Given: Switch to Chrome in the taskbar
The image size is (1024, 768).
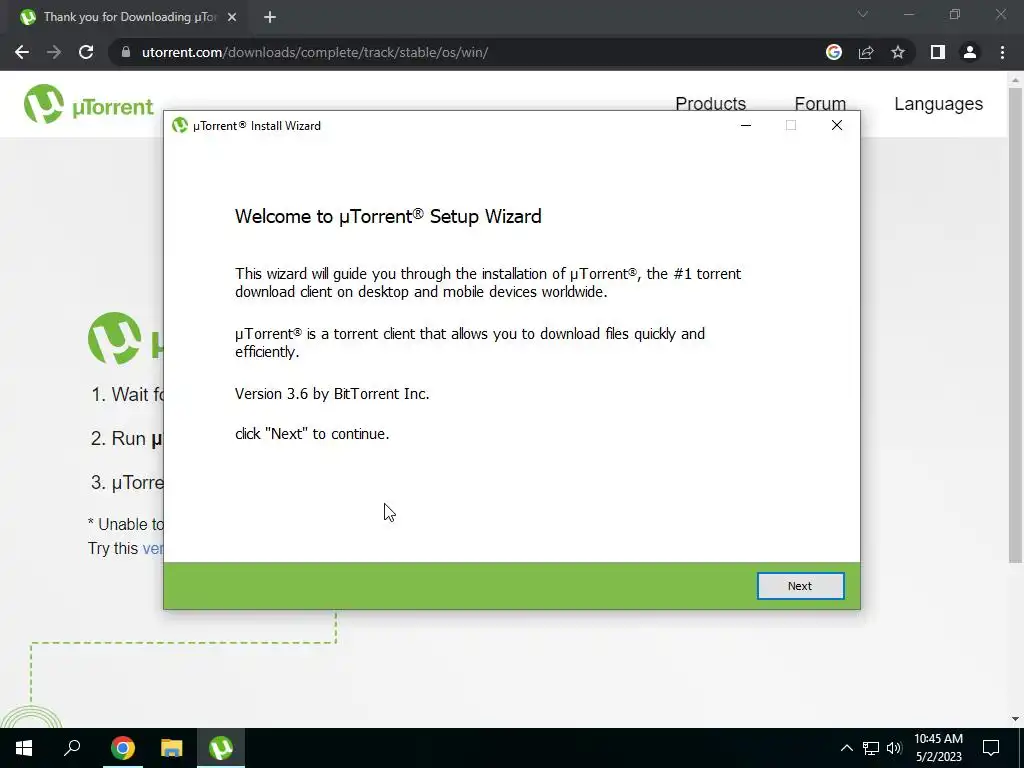Looking at the screenshot, I should click(122, 748).
